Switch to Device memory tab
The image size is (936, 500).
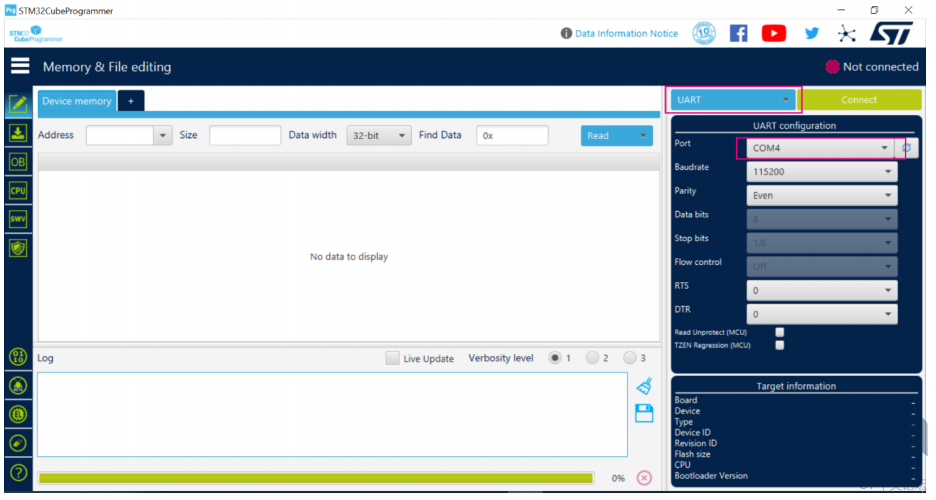pos(77,101)
